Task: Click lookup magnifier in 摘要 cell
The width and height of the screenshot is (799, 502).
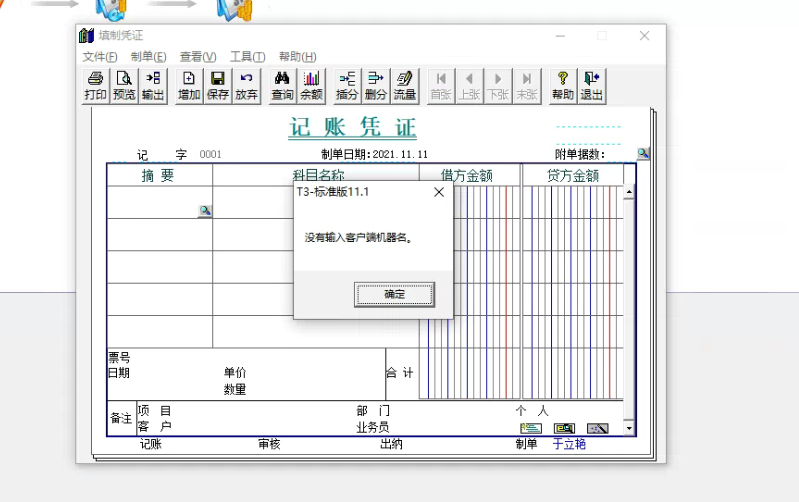Action: pos(205,210)
